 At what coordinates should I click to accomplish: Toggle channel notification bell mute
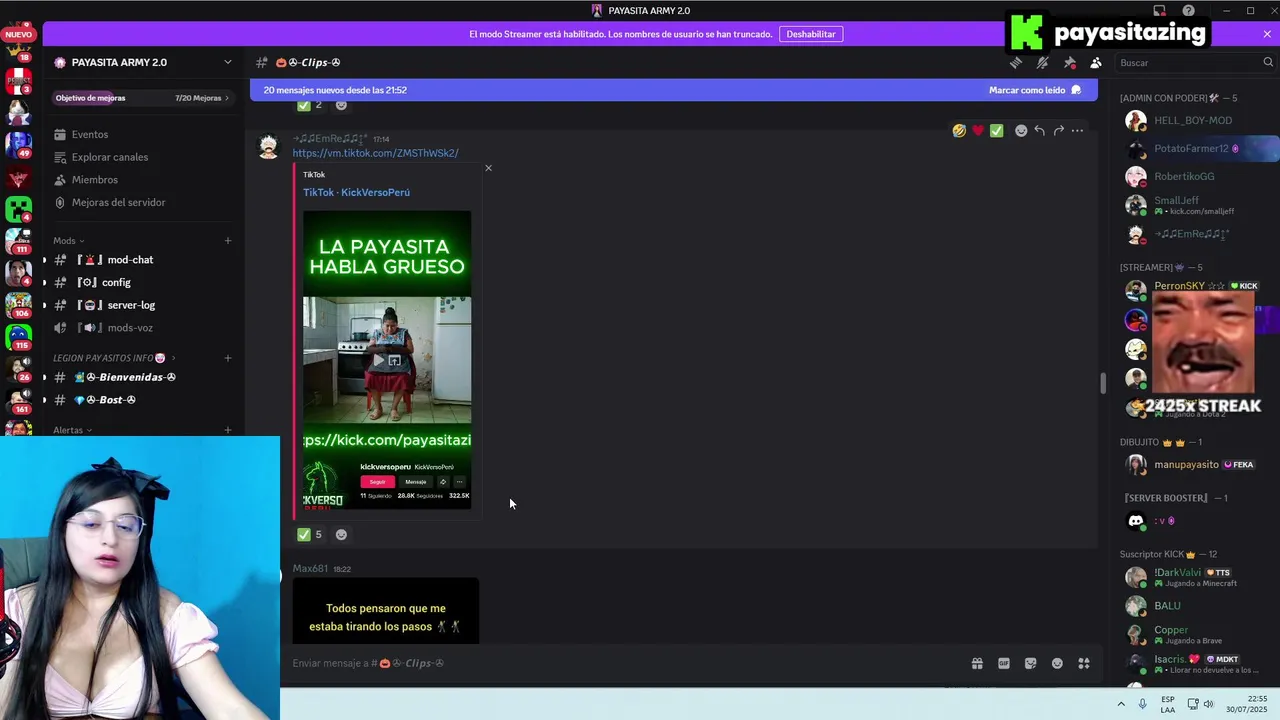coord(1042,62)
